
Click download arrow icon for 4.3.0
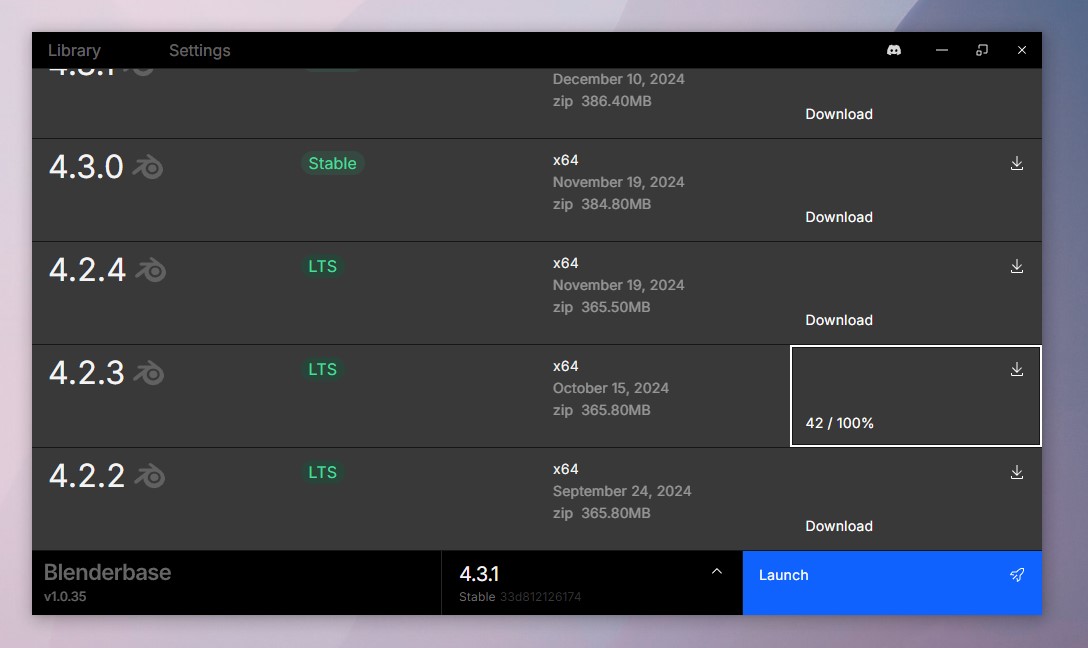point(1017,163)
